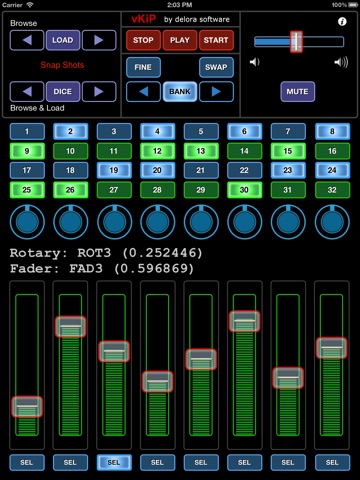This screenshot has width=360, height=480.
Task: Toggle green pad 13
Action: [x=201, y=151]
